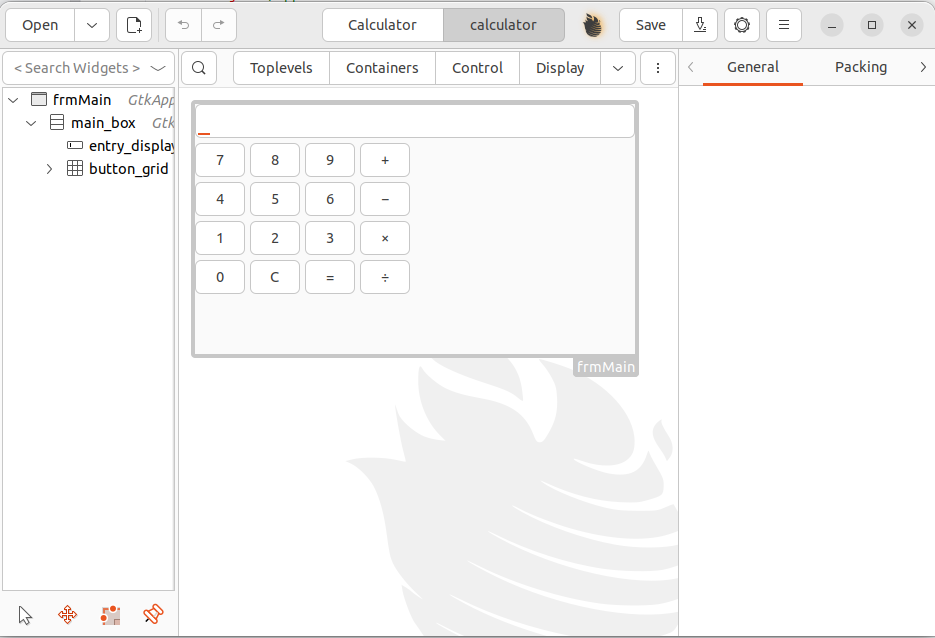
Task: Click the Save button
Action: coord(650,25)
